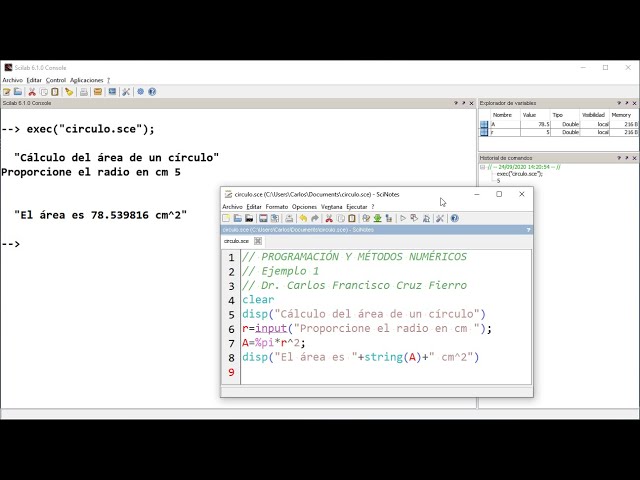Viewport: 640px width, 480px height.
Task: Open Editar menu in SciNotes
Action: click(x=254, y=207)
